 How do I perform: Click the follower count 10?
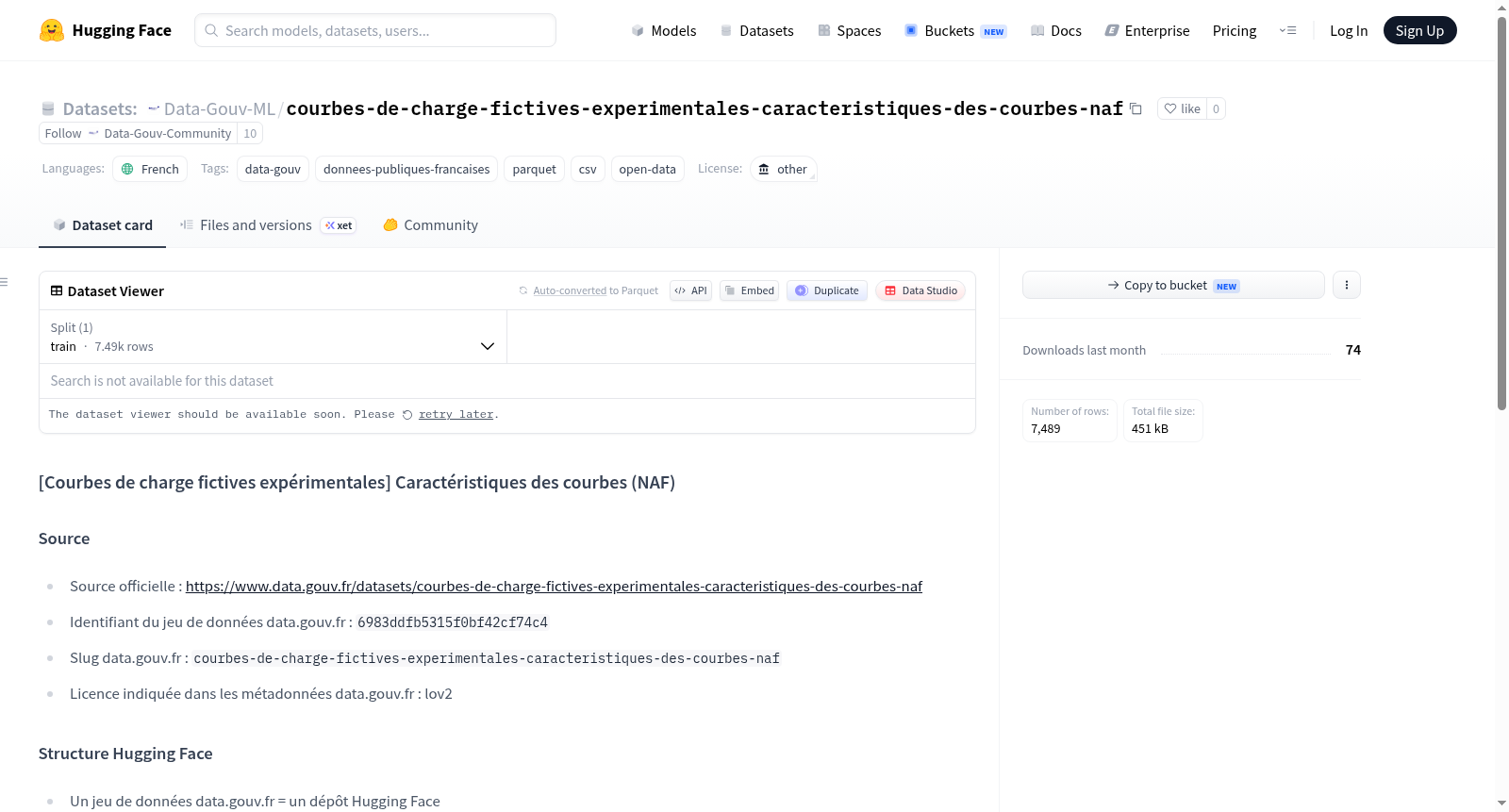click(250, 133)
